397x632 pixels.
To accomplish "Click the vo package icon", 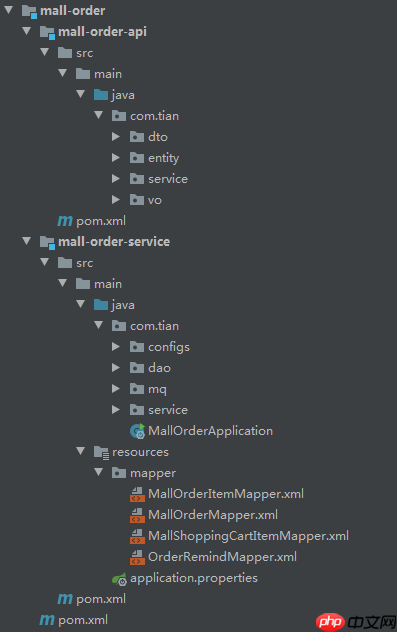I will [137, 200].
